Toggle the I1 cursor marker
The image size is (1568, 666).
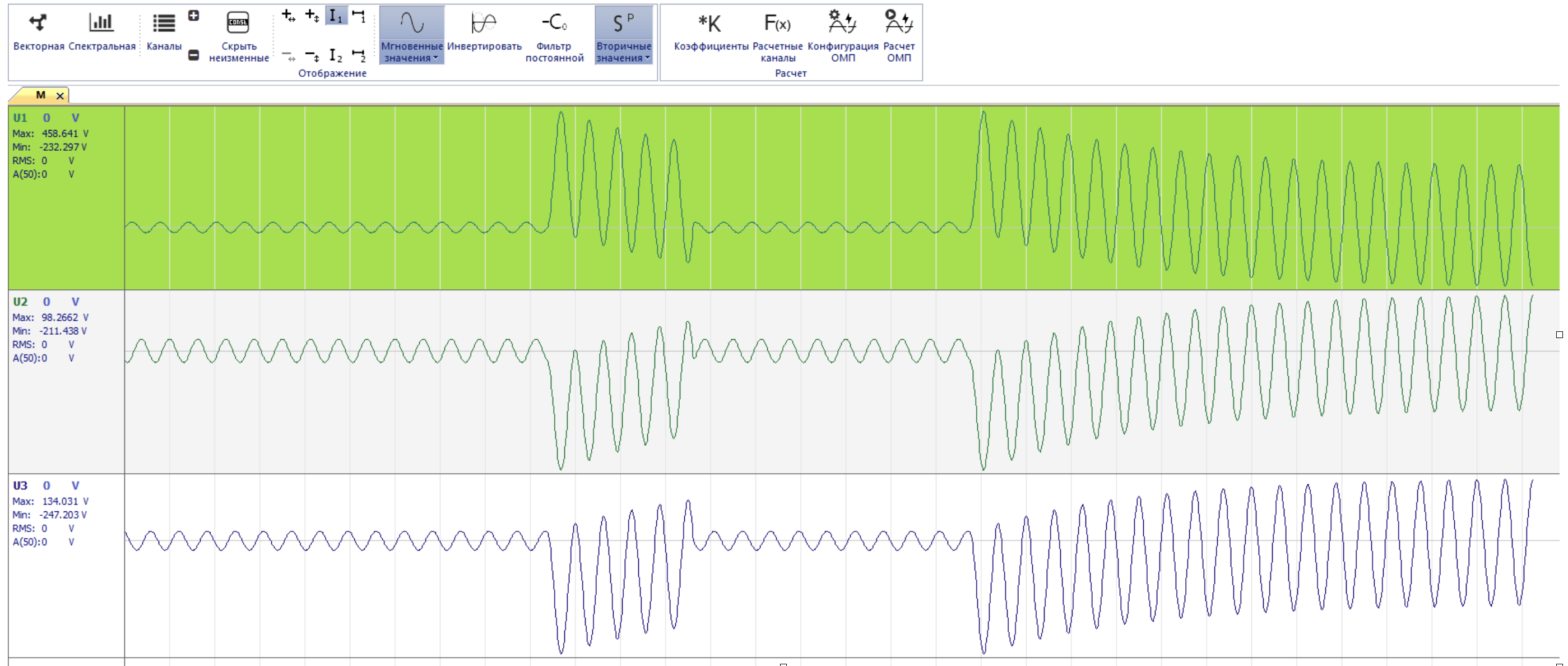click(335, 16)
